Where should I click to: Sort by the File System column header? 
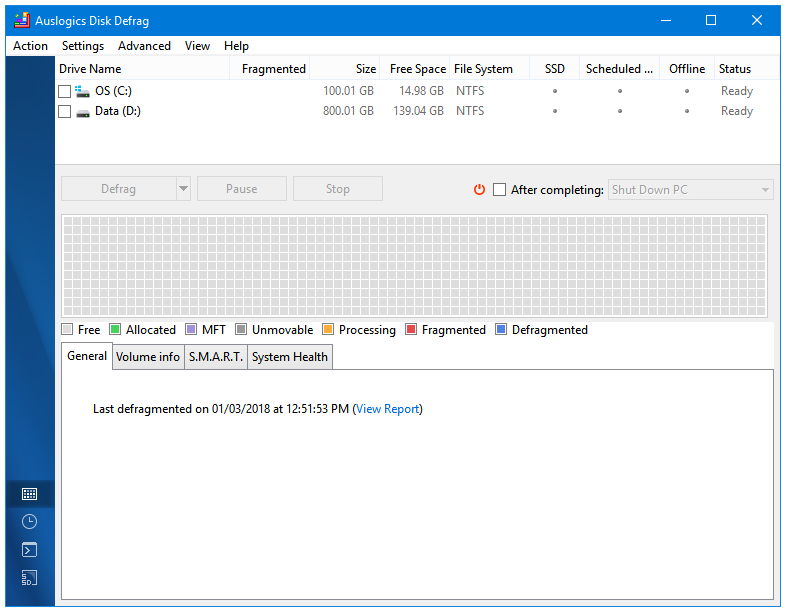tap(490, 69)
